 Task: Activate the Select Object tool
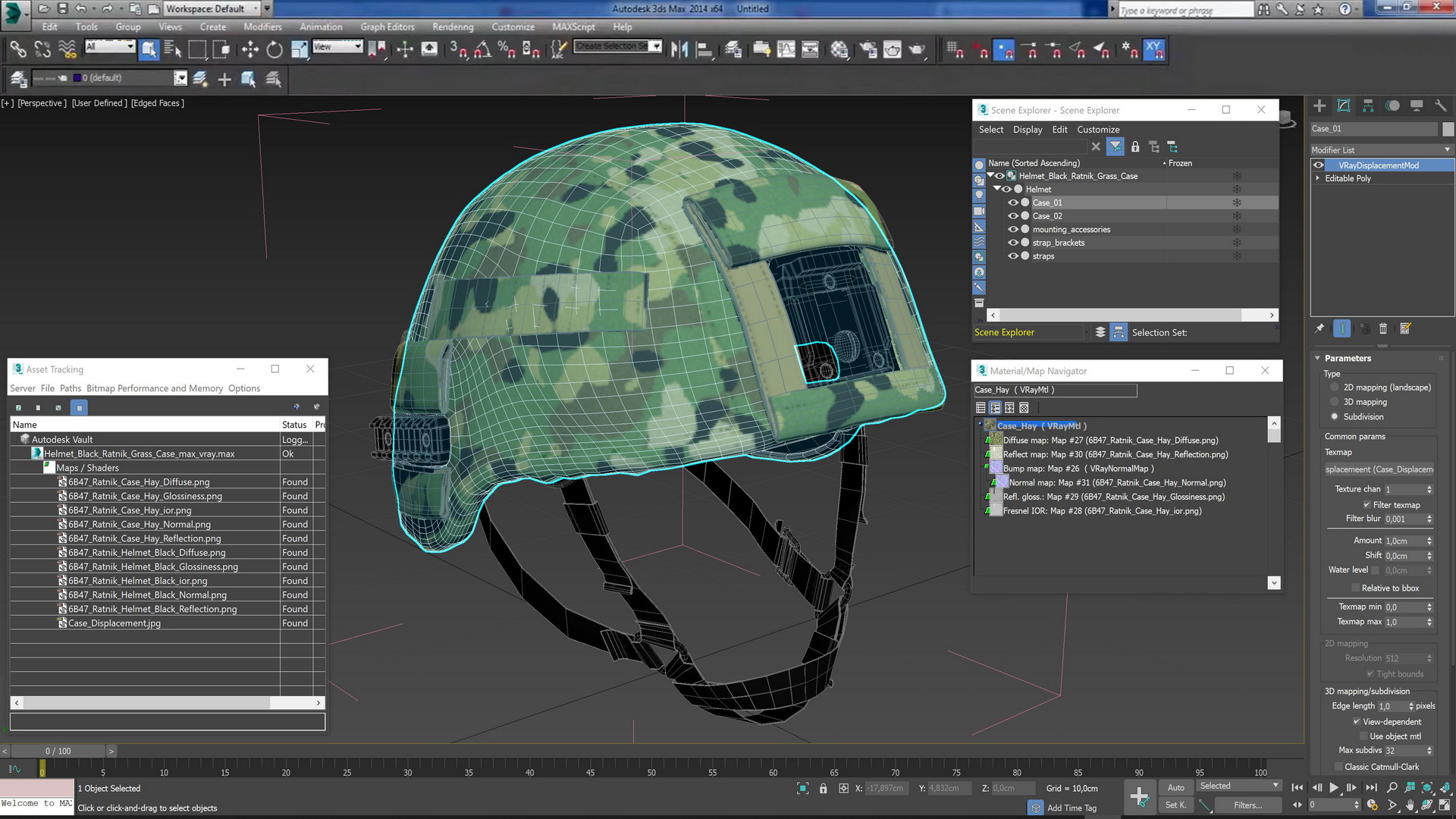[149, 50]
